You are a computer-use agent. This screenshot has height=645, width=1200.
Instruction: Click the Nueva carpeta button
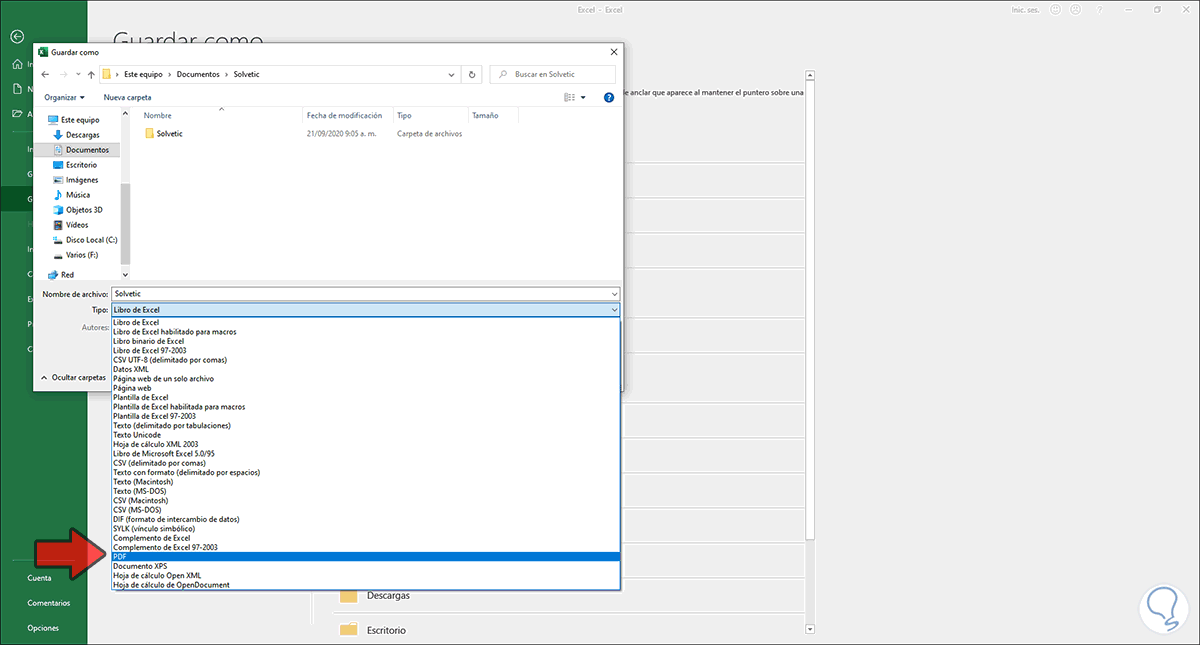pyautogui.click(x=128, y=97)
